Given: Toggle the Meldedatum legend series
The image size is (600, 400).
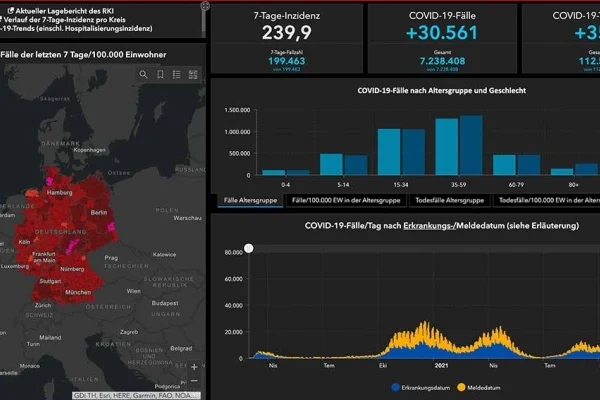Looking at the screenshot, I should [x=479, y=387].
